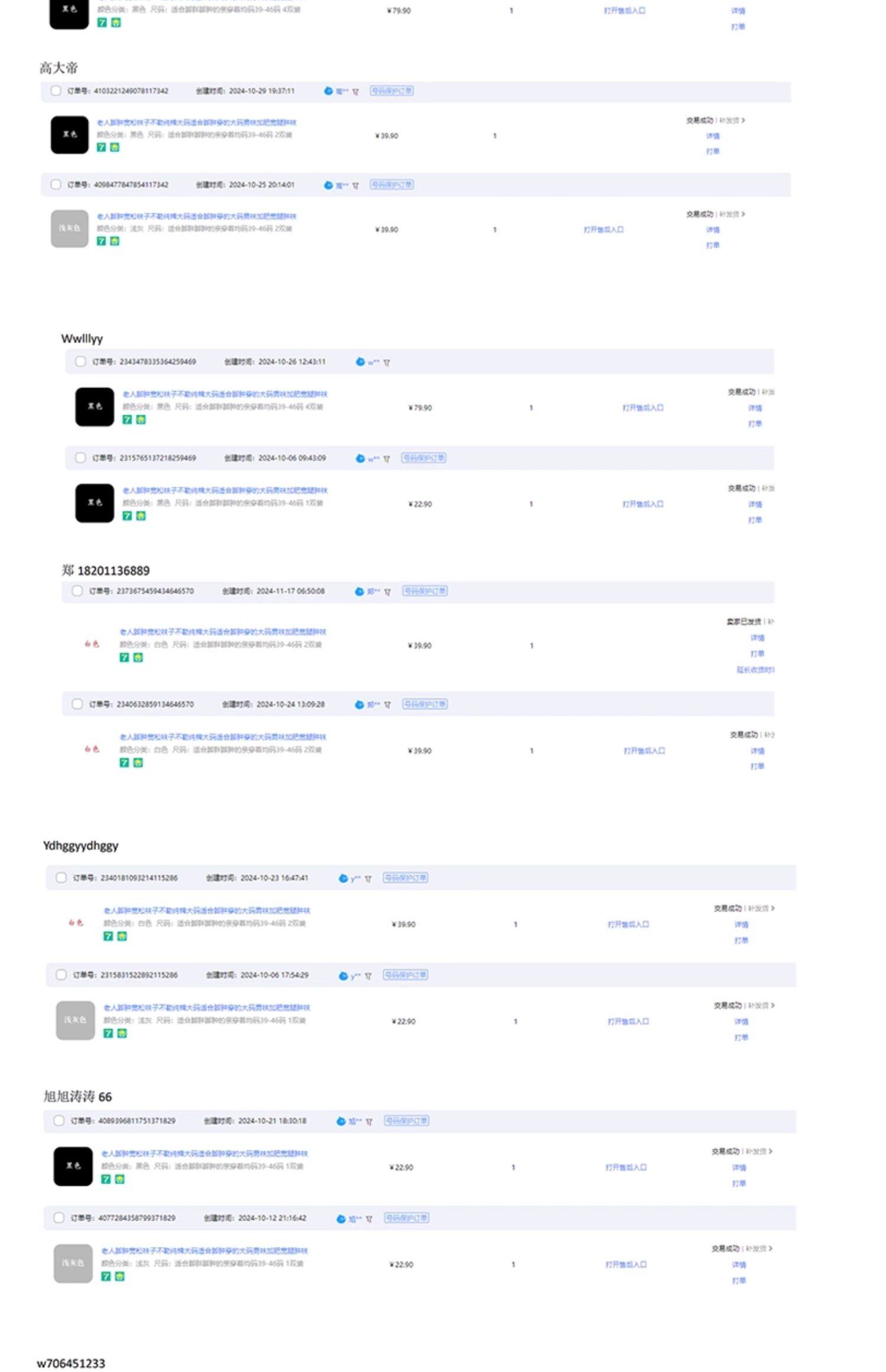
Task: Open 详情 for 2024-11-17 06:50:08 order
Action: pos(757,638)
